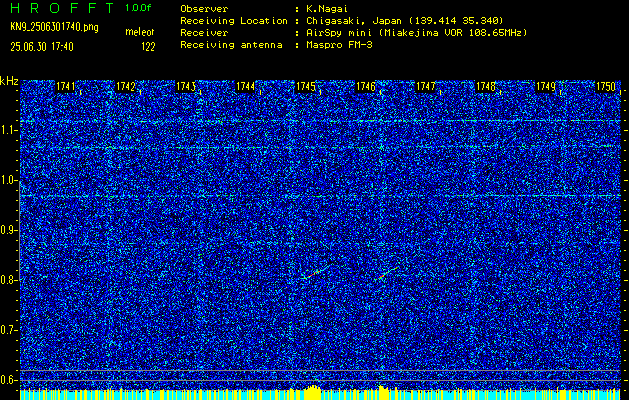Click the 1741 time marker
The height and width of the screenshot is (400, 629).
pos(65,86)
